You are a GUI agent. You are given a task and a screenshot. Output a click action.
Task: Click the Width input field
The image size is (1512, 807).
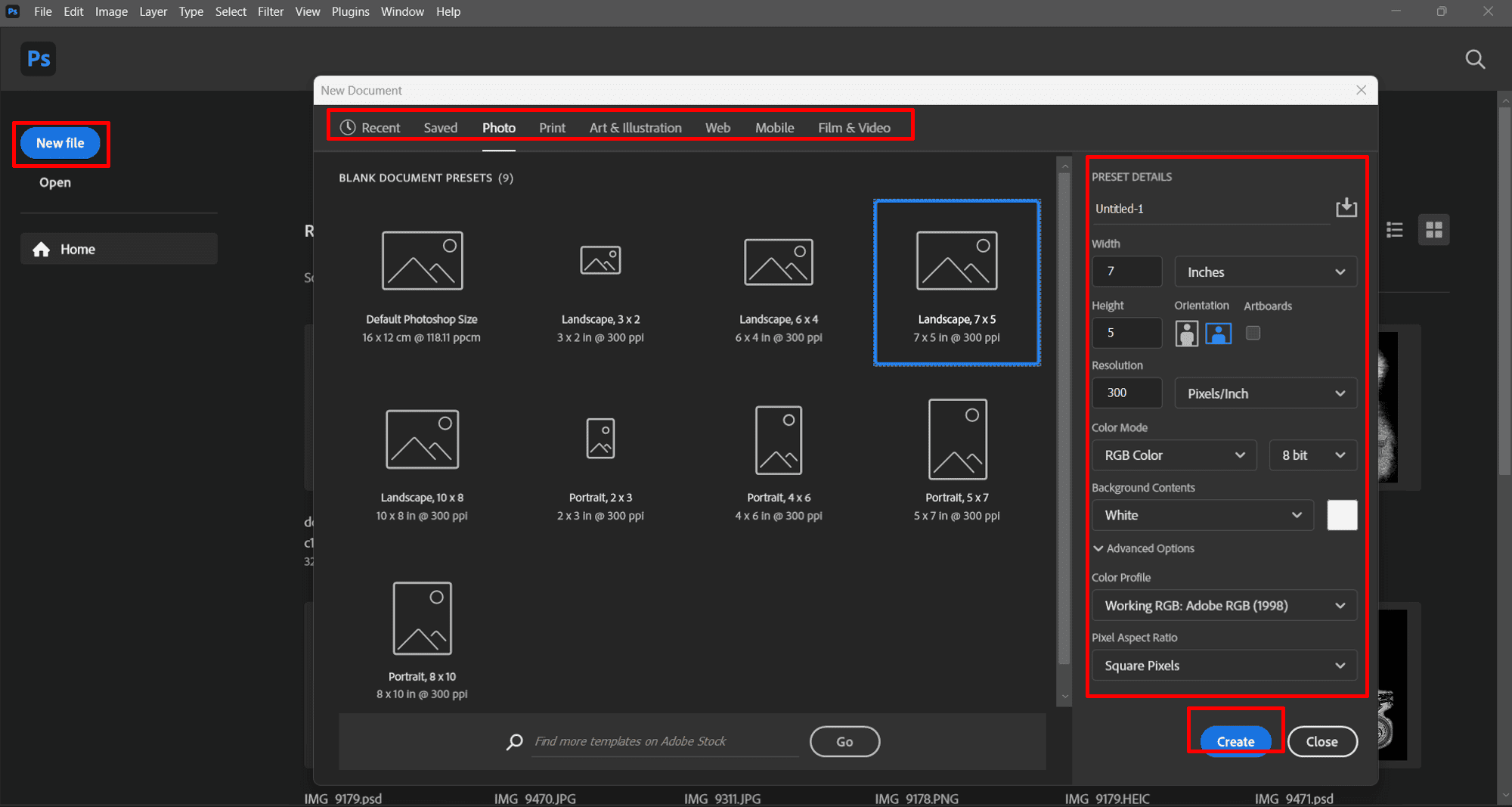(1126, 272)
